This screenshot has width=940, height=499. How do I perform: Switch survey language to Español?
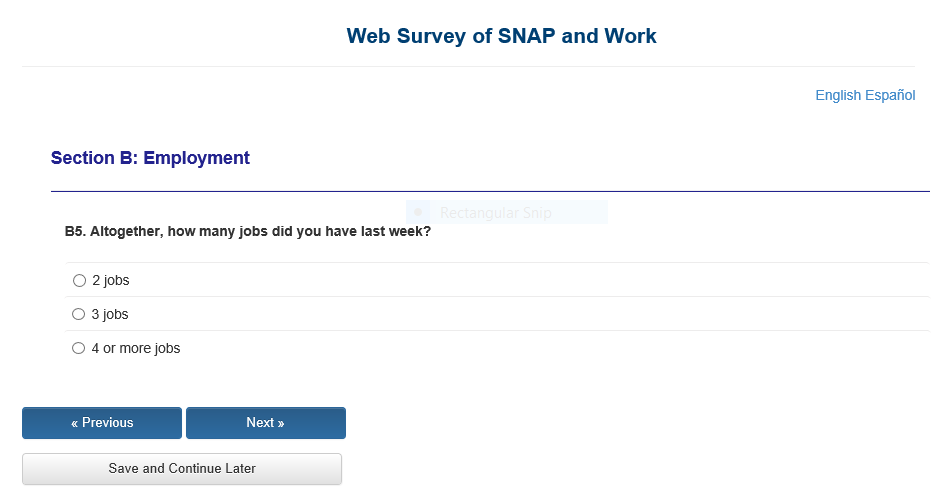(890, 96)
